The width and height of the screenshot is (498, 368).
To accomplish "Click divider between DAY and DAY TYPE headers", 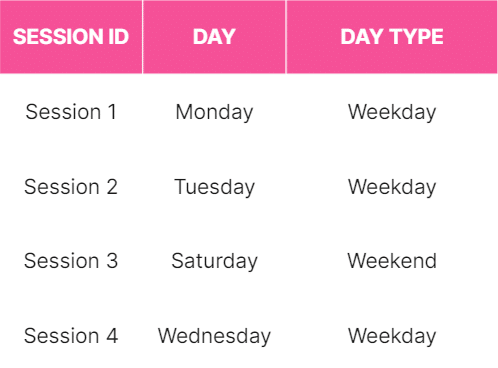I will [286, 37].
